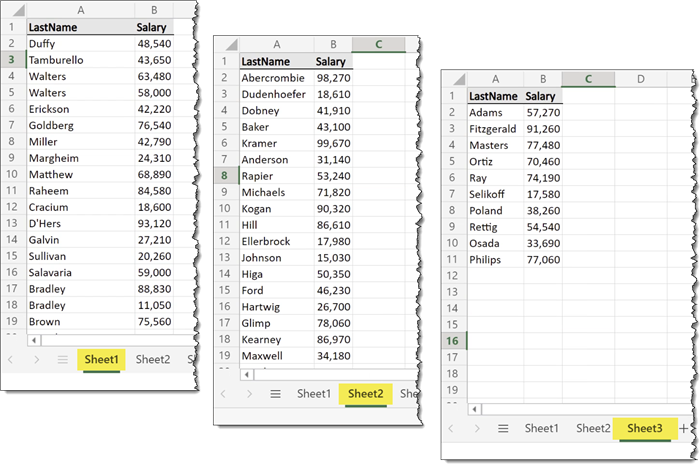Select row 16 header in the right window
700x464 pixels.
454,341
